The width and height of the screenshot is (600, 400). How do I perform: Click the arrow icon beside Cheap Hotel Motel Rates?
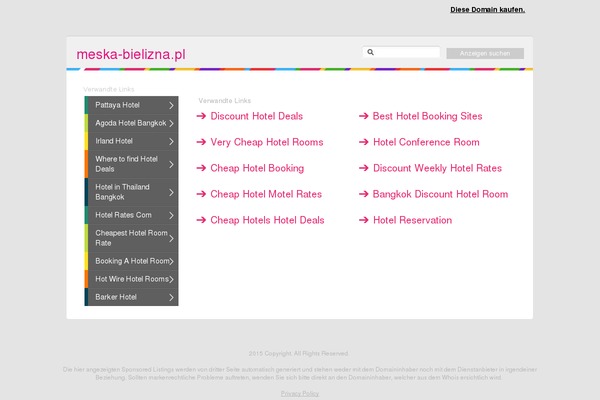[x=201, y=194]
